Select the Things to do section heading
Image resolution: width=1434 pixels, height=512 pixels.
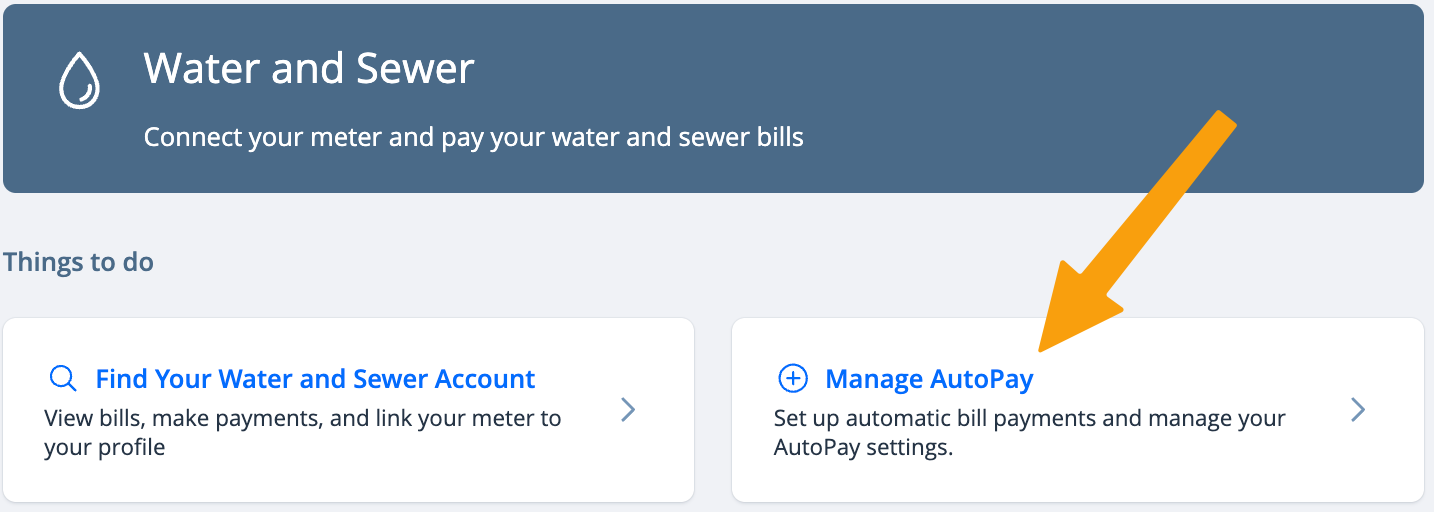click(x=78, y=262)
